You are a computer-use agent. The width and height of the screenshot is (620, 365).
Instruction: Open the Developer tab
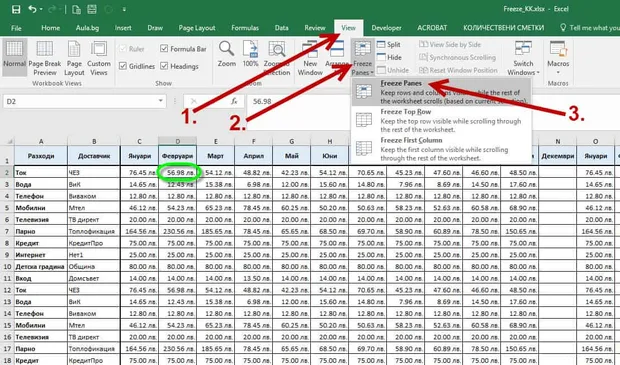(386, 28)
